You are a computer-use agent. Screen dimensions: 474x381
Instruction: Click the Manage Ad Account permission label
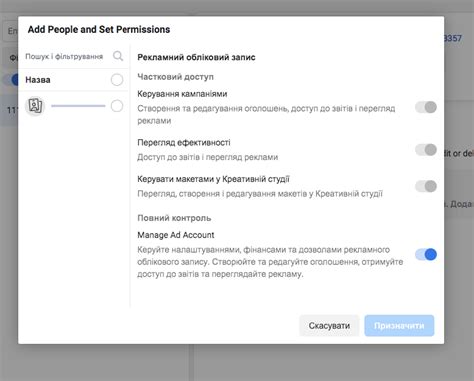176,235
